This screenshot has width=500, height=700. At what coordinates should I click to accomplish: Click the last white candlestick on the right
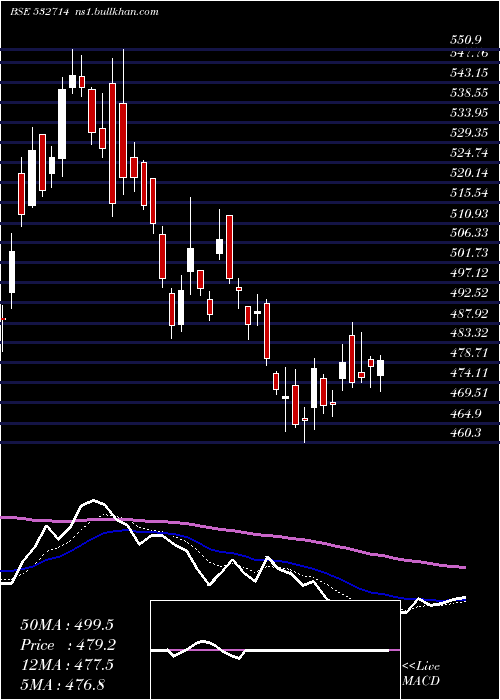coord(380,368)
